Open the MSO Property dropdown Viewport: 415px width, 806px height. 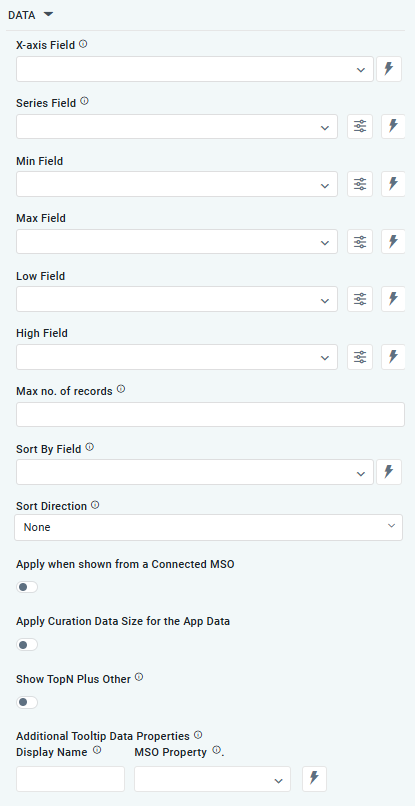click(212, 779)
